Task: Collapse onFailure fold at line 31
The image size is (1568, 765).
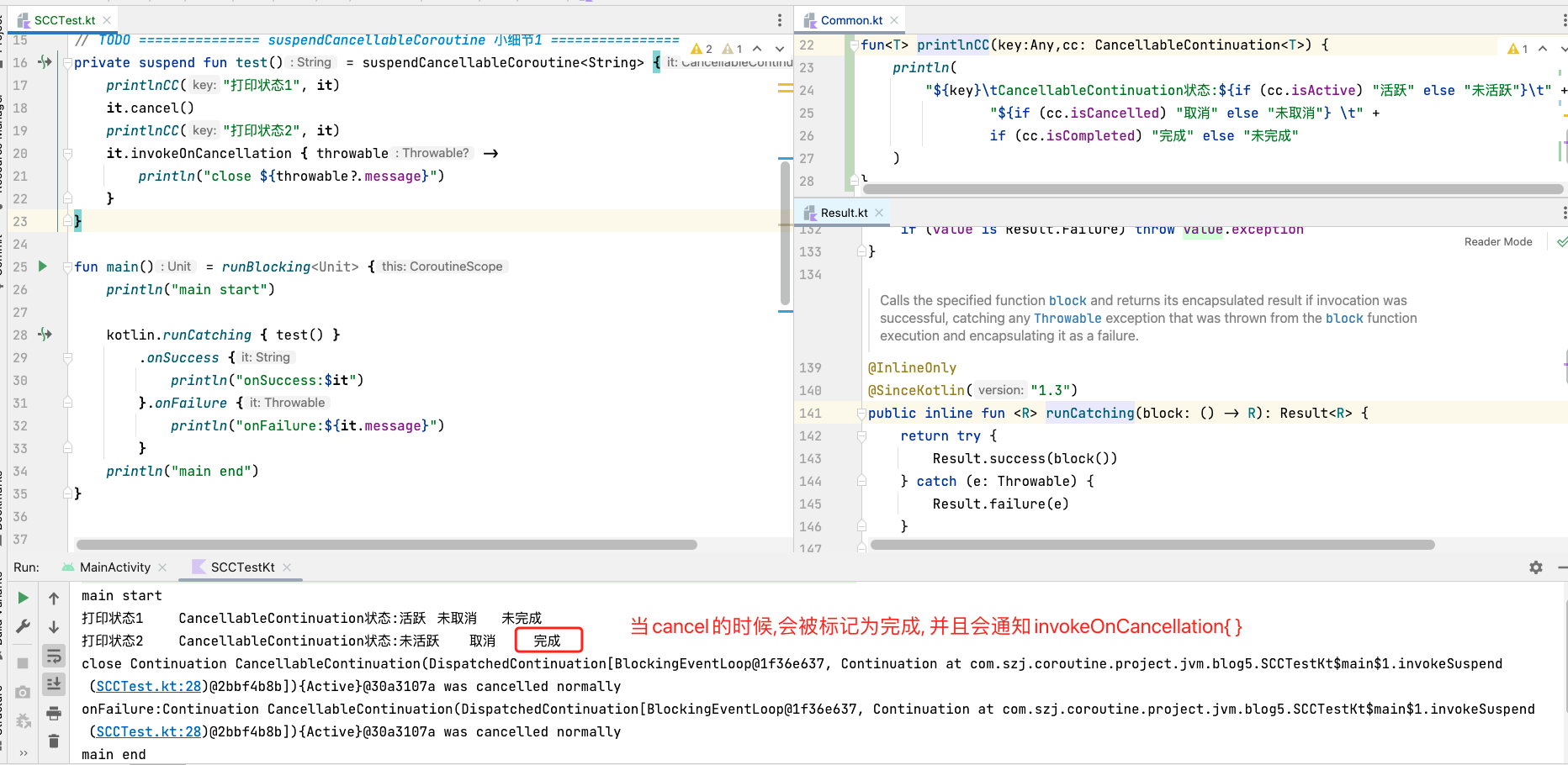Action: 67,404
